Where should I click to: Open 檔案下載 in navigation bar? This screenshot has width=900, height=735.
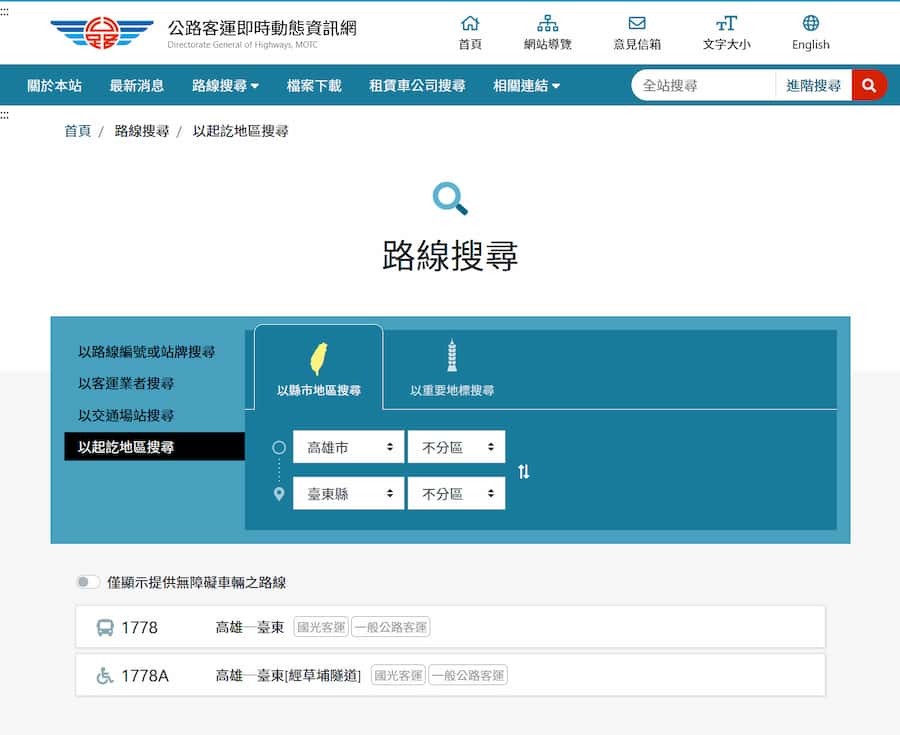click(314, 85)
